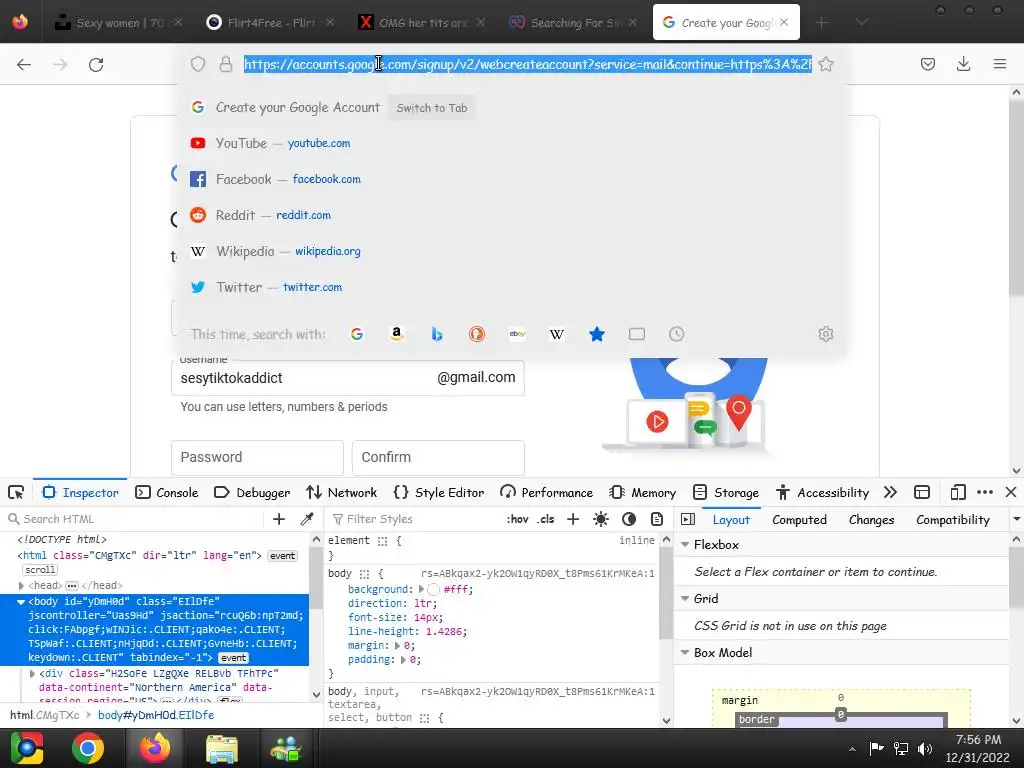
Task: Search with Google in the urlbar
Action: (357, 334)
